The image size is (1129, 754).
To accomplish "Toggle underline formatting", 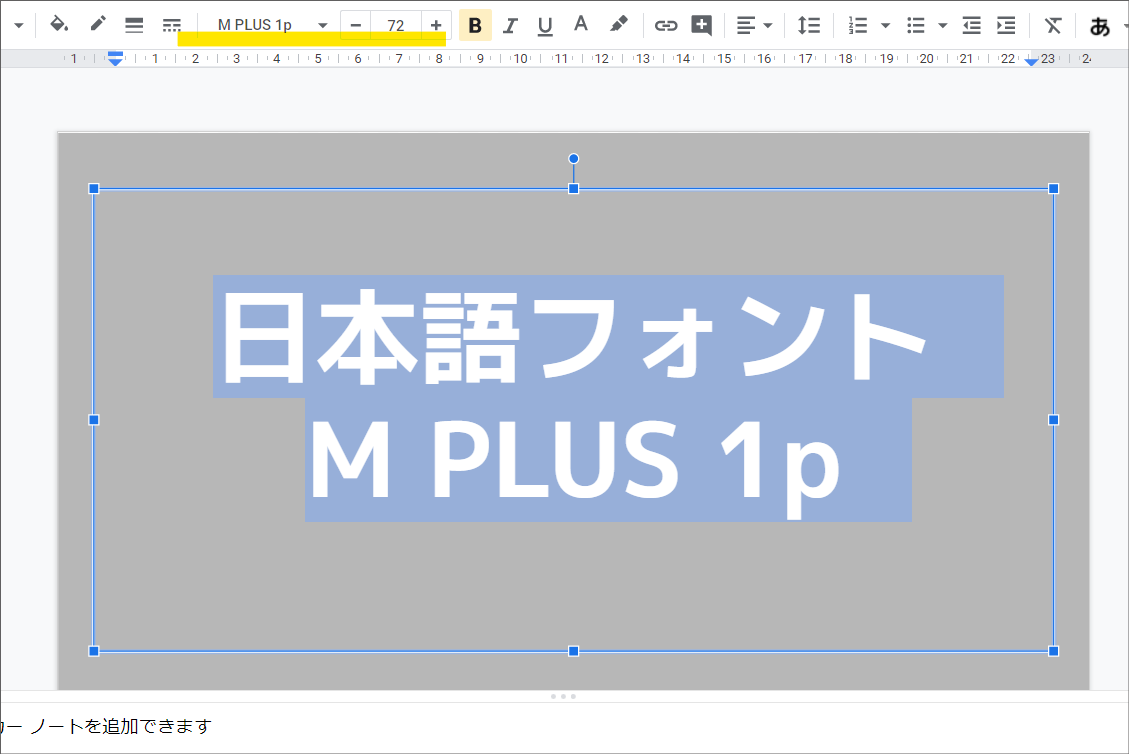I will point(545,26).
